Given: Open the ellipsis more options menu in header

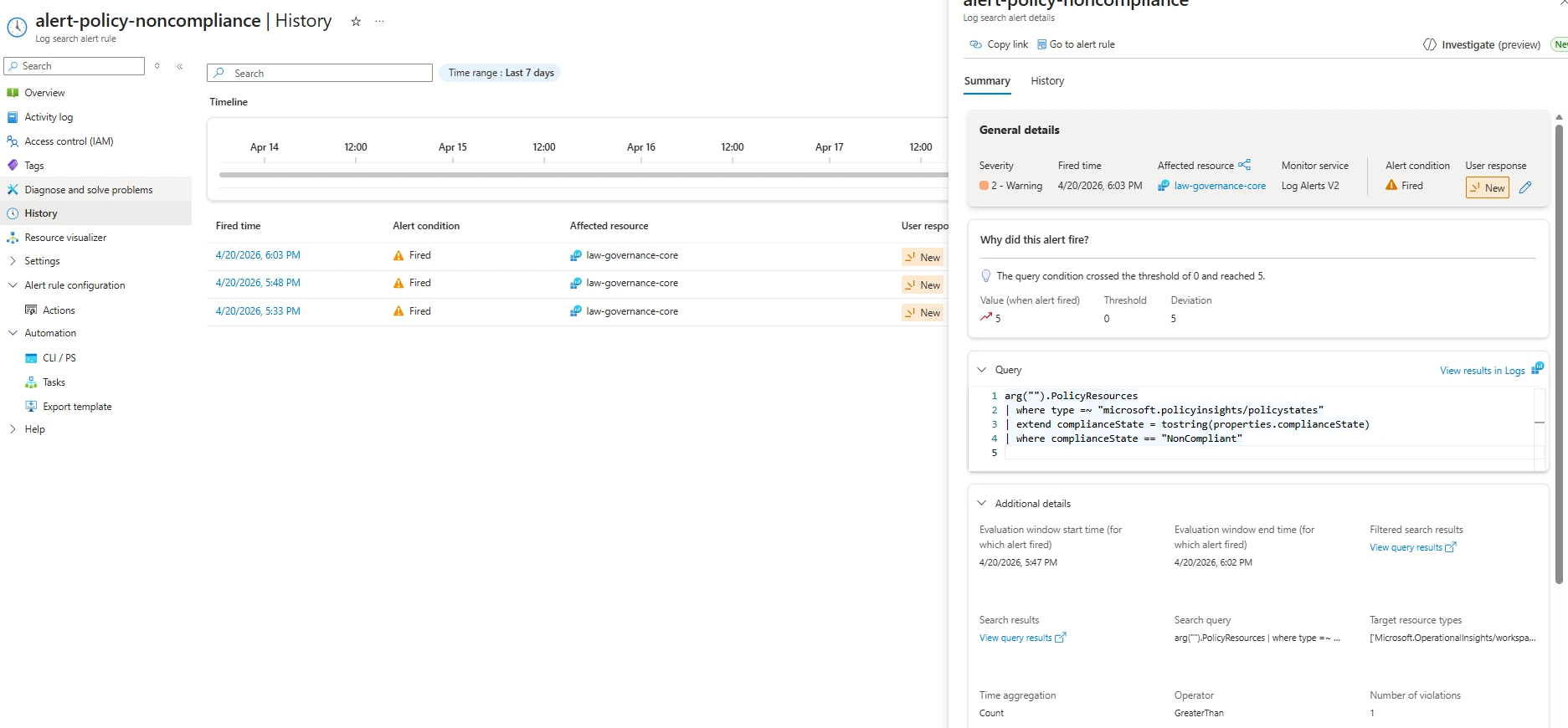Looking at the screenshot, I should pyautogui.click(x=380, y=22).
